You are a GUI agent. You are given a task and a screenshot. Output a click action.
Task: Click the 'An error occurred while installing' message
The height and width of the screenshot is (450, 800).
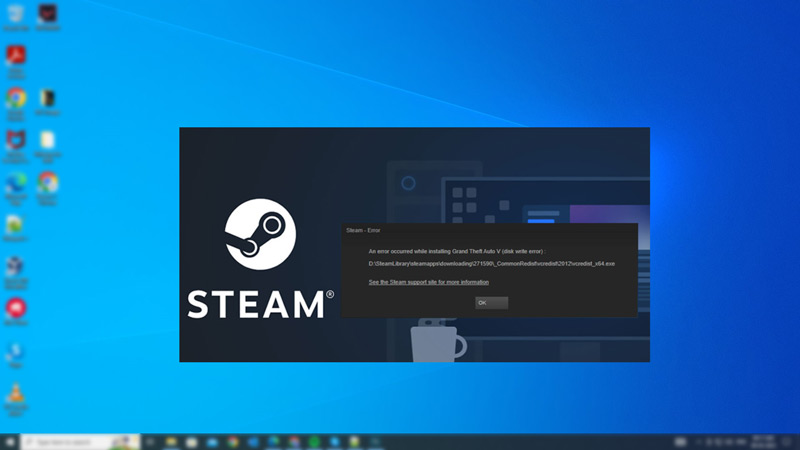coord(457,252)
